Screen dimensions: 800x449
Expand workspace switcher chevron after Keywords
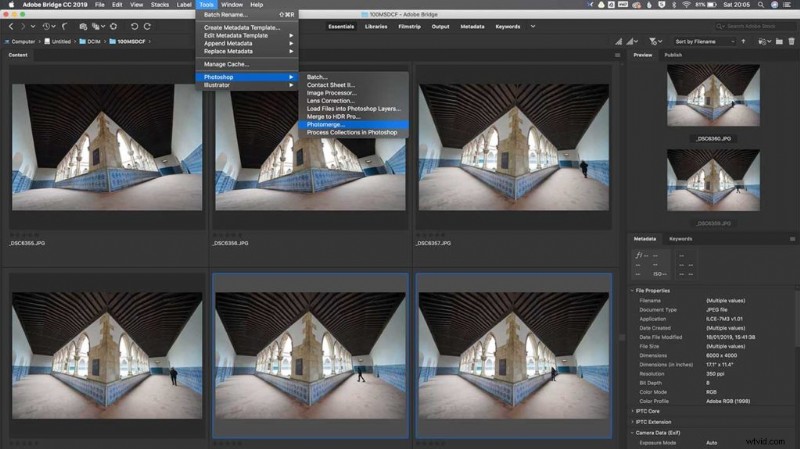[x=533, y=27]
